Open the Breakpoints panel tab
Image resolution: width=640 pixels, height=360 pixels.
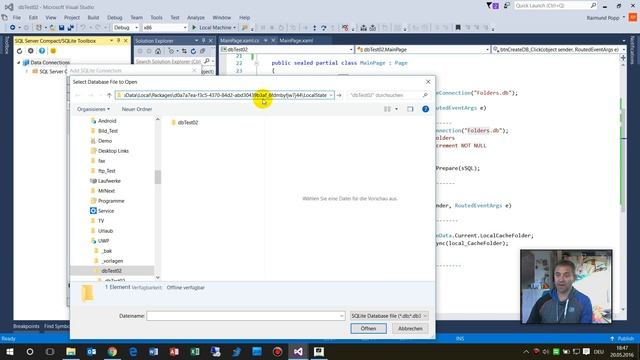click(26, 326)
